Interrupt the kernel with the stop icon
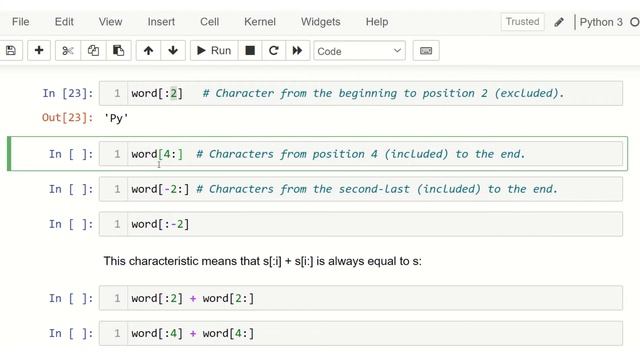640x360 pixels. point(250,51)
